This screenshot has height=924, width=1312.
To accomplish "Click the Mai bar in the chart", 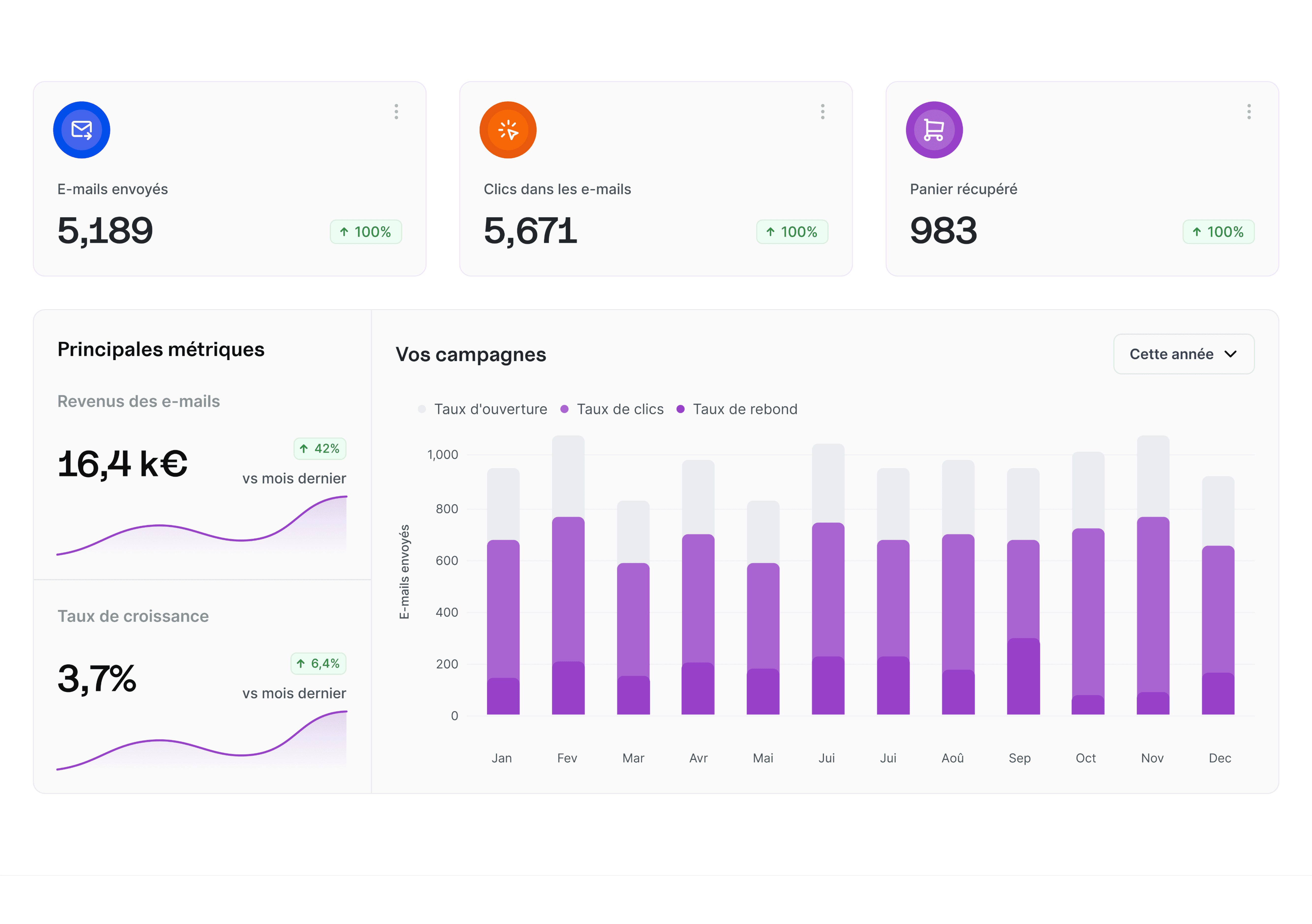I will (763, 607).
